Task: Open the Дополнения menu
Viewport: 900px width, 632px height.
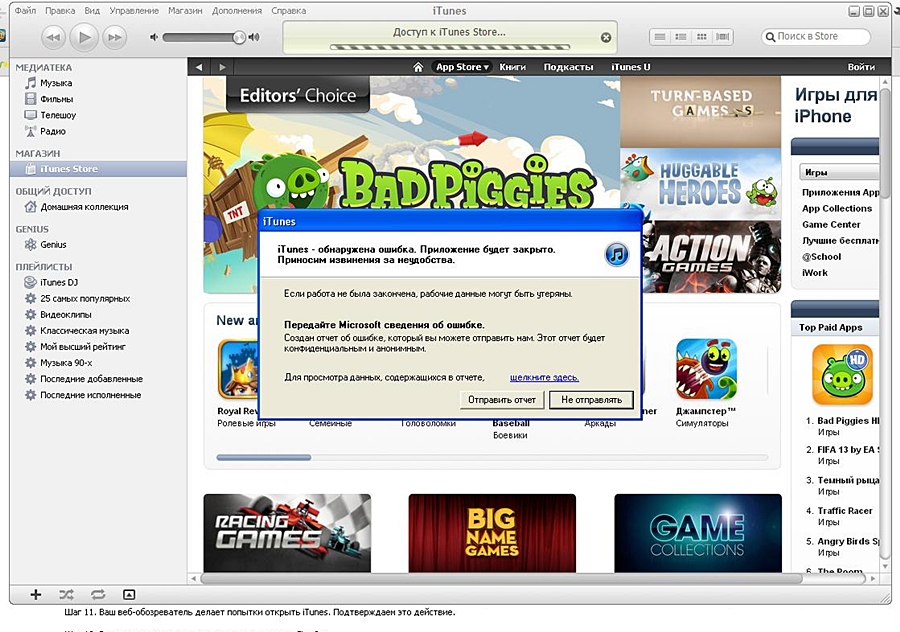Action: 236,11
